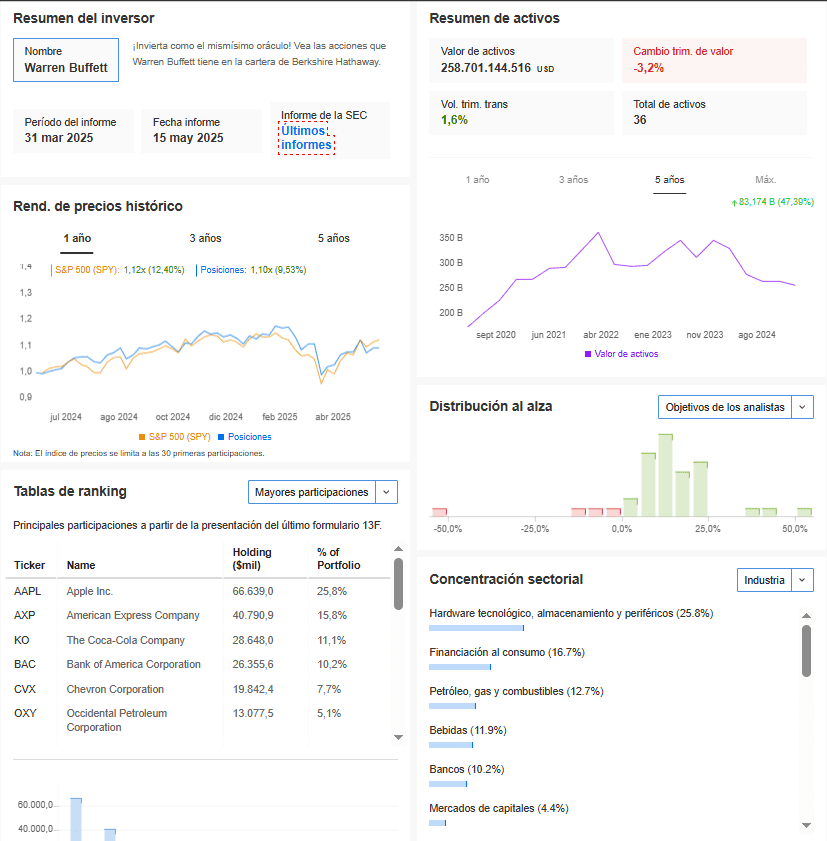827x841 pixels.
Task: Click Occidental Petroleum Corporation row name
Action: pyautogui.click(x=117, y=720)
